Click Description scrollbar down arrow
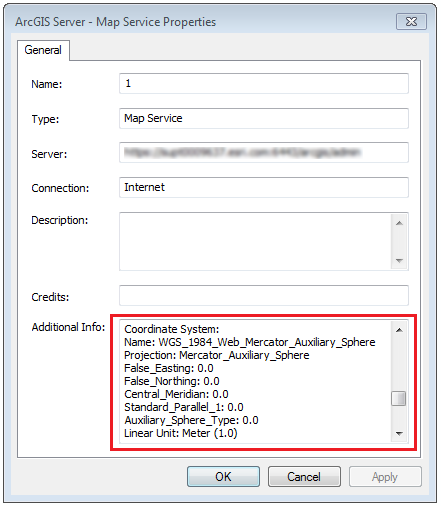 pyautogui.click(x=399, y=260)
